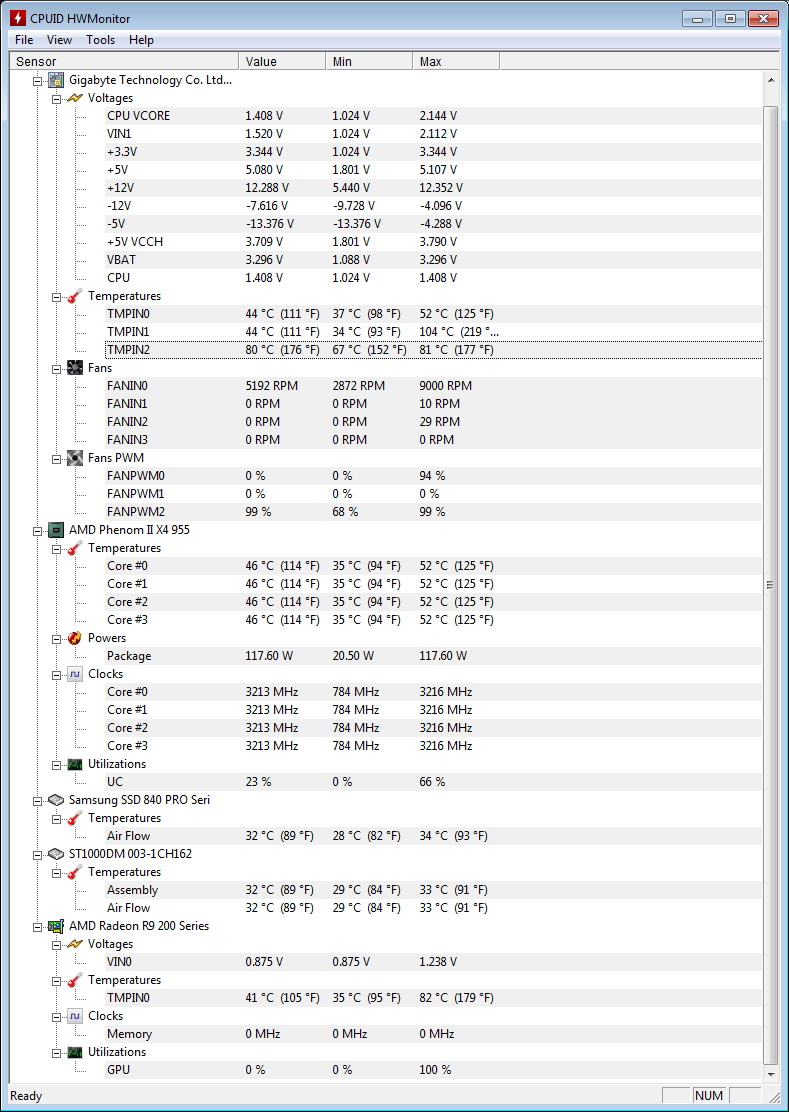The height and width of the screenshot is (1112, 789).
Task: Collapse the Samsung SSD 840 PRO node
Action: [37, 801]
